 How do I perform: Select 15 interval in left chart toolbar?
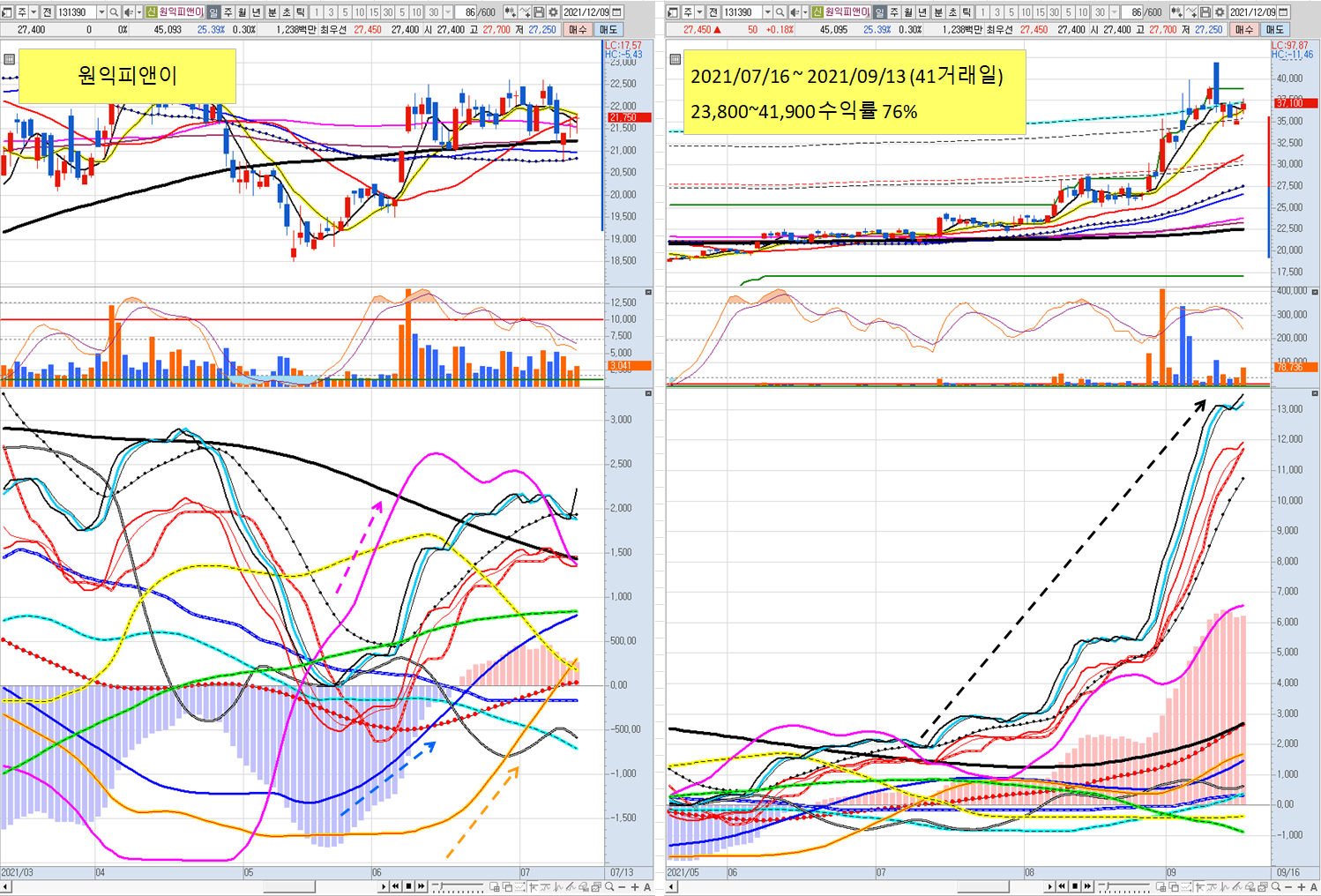pos(374,12)
